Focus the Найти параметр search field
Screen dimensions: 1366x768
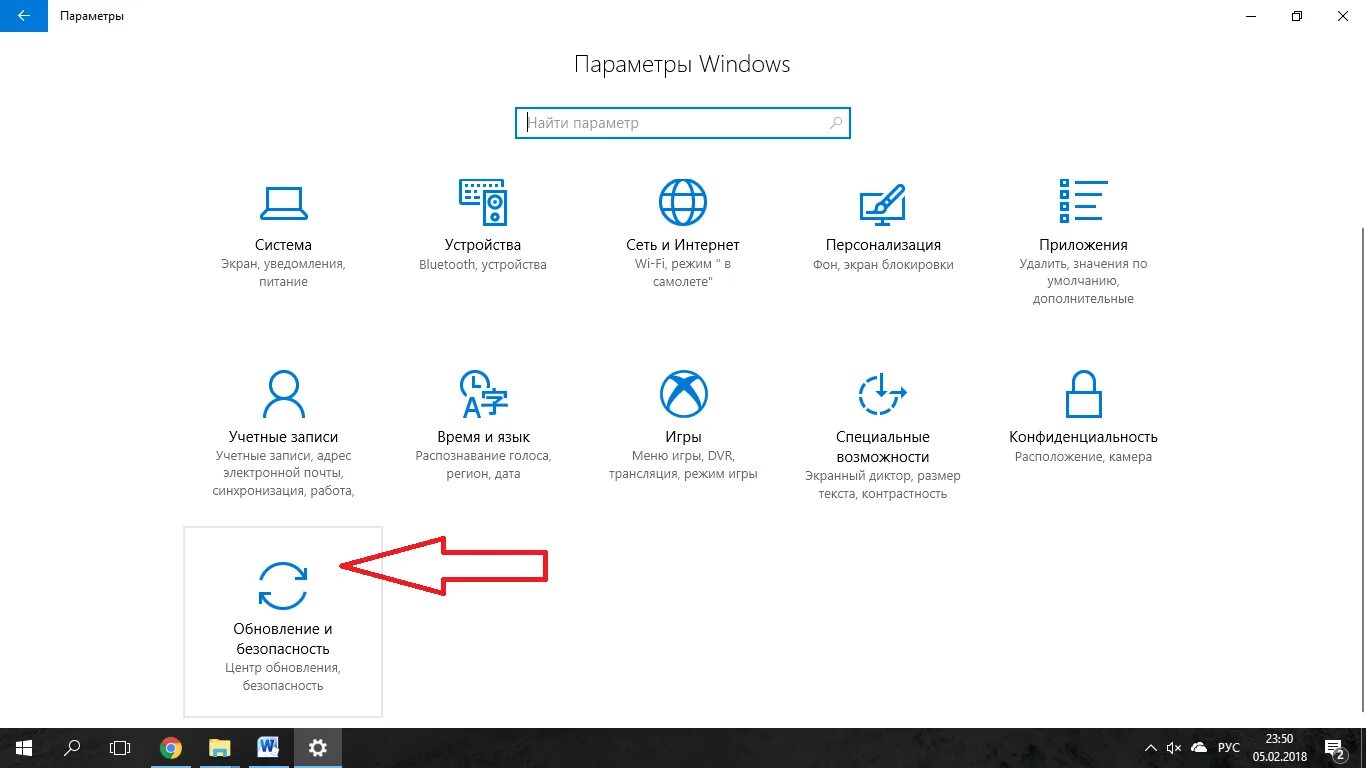pyautogui.click(x=683, y=123)
